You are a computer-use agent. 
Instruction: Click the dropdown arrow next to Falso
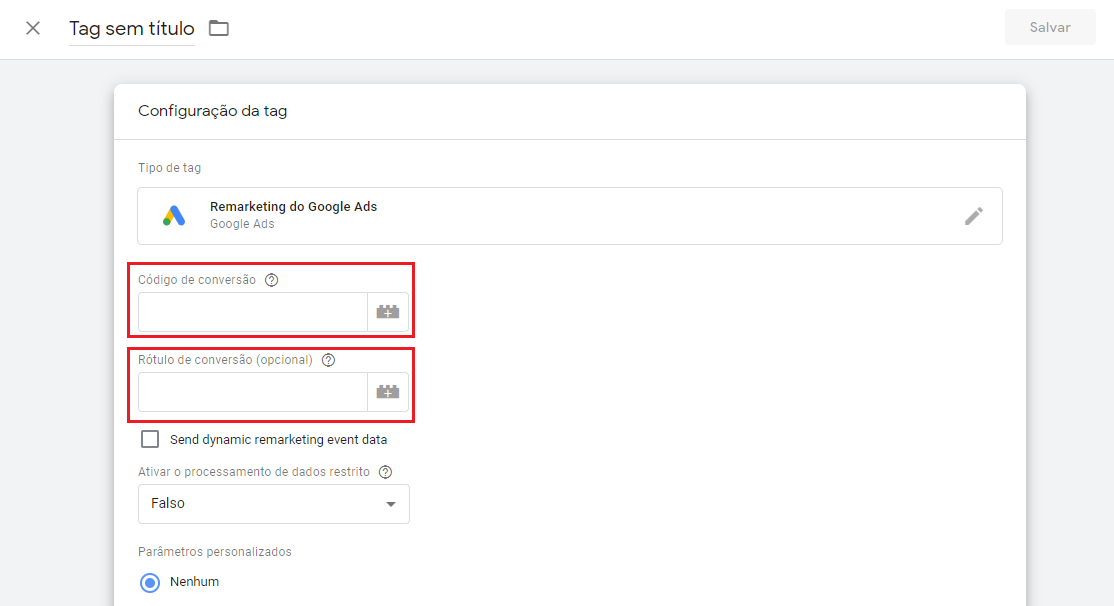(x=390, y=504)
